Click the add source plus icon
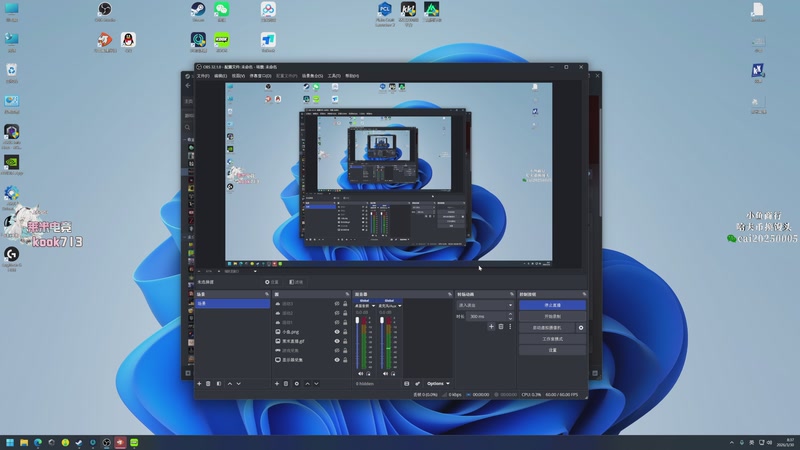The width and height of the screenshot is (800, 450). 276,383
